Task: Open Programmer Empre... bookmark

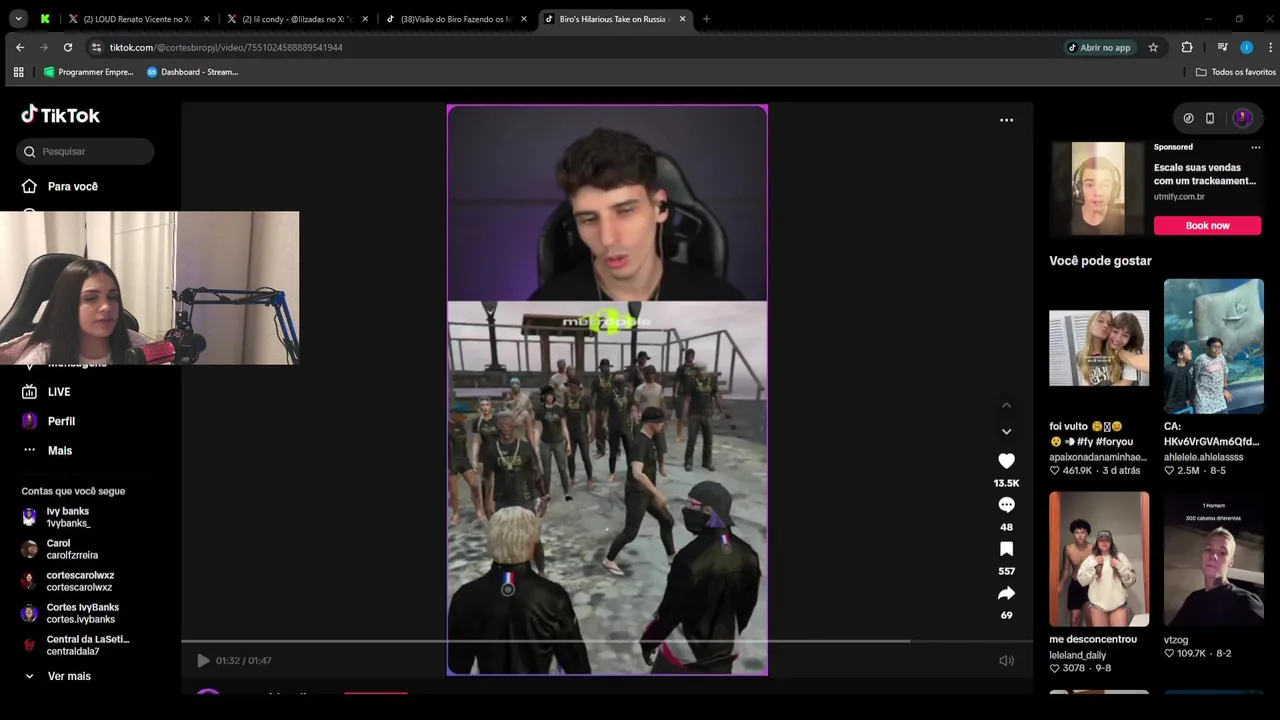Action: tap(88, 72)
